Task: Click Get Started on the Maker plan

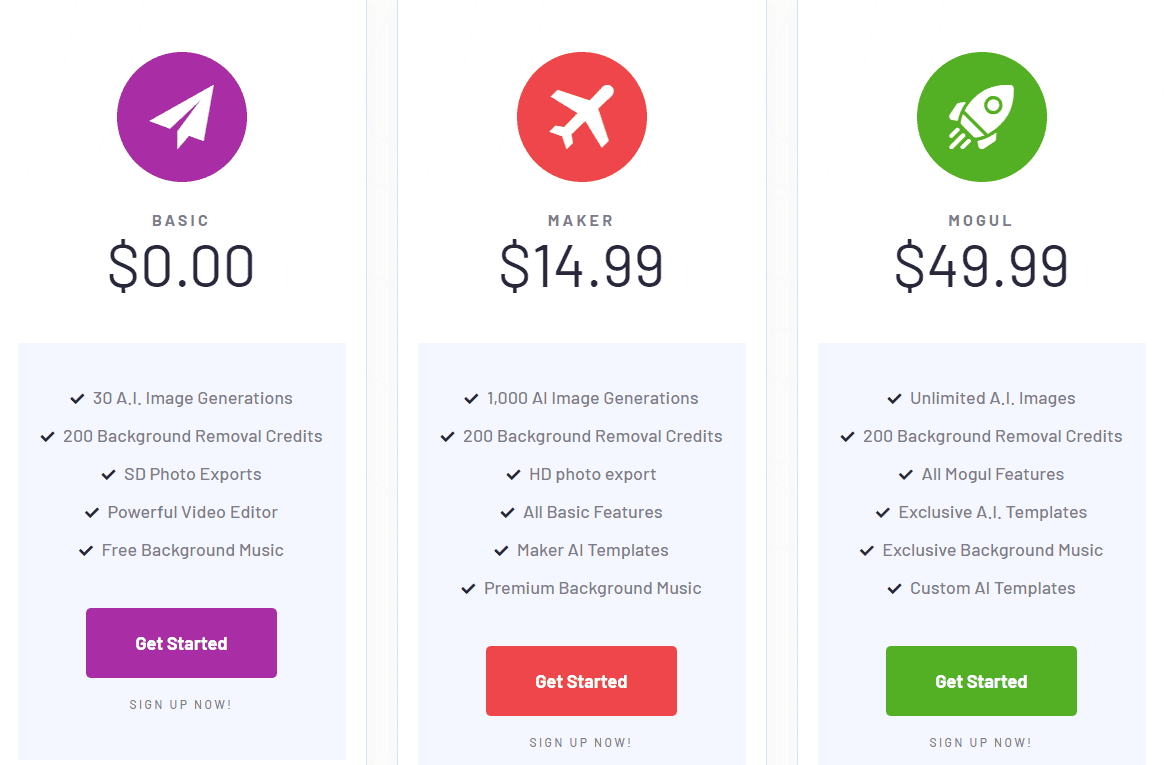Action: coord(581,680)
